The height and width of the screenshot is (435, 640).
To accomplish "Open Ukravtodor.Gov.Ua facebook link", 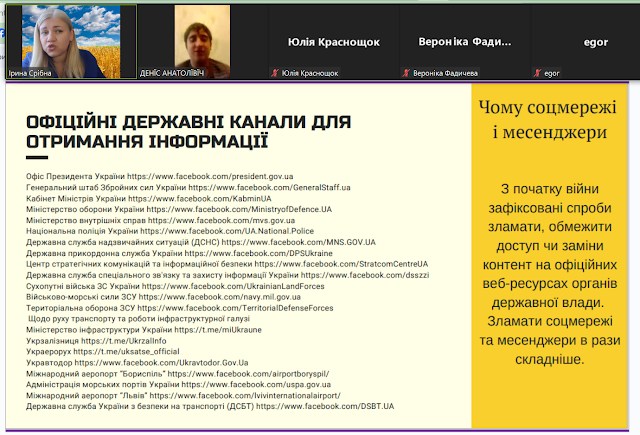I will pyautogui.click(x=161, y=362).
